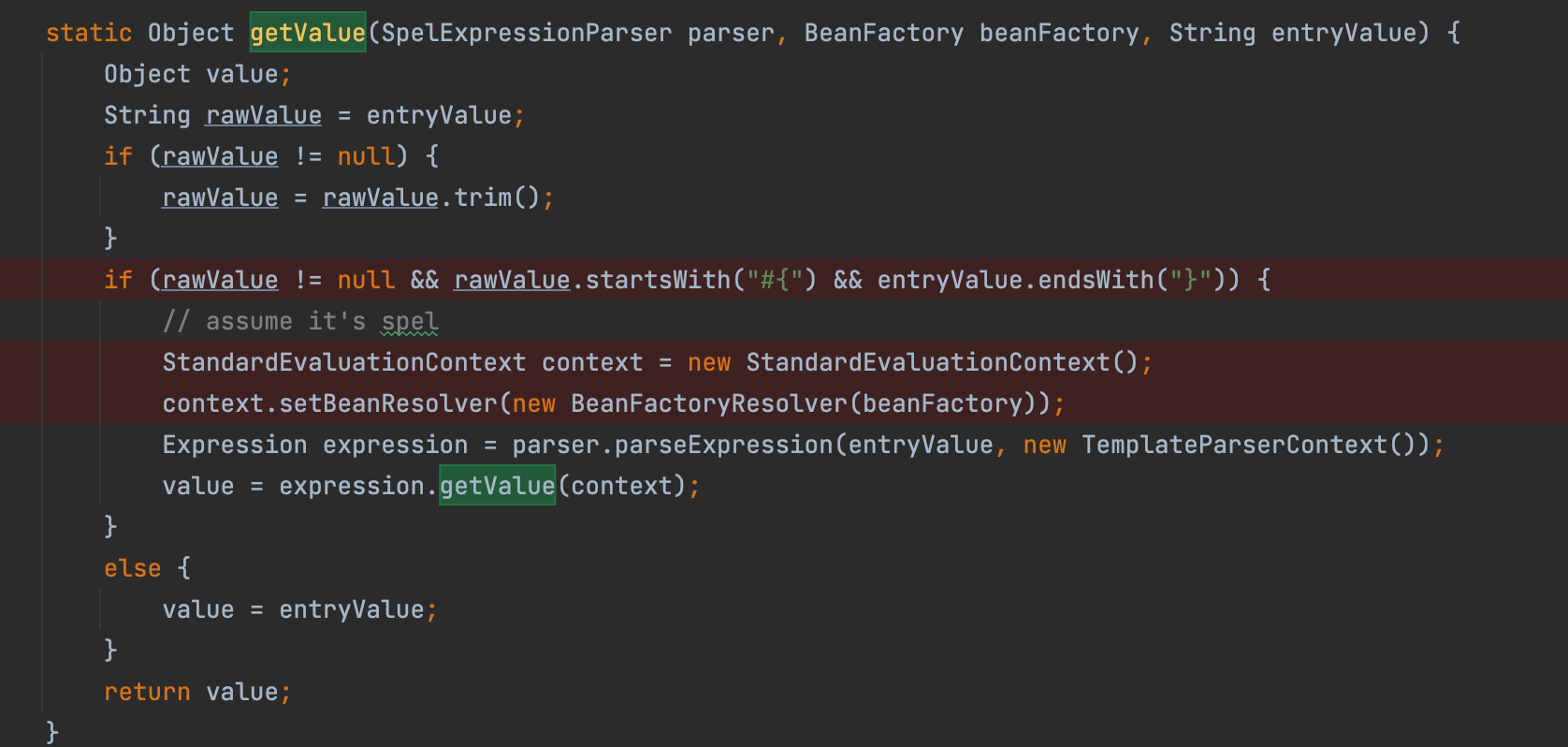Click the highlighted getValue method name in the signature

[x=308, y=33]
